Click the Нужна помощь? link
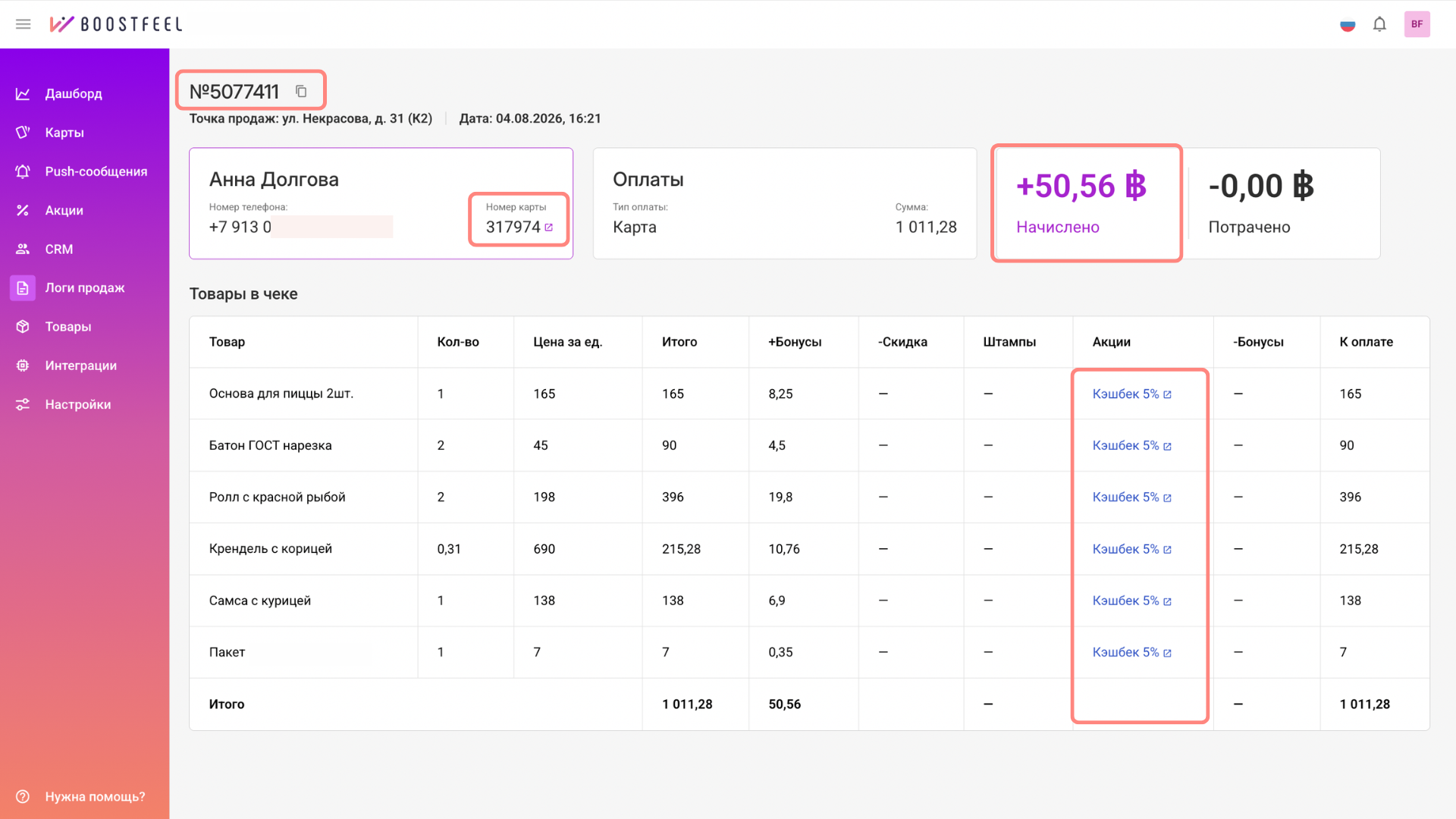This screenshot has height=819, width=1456. [95, 796]
